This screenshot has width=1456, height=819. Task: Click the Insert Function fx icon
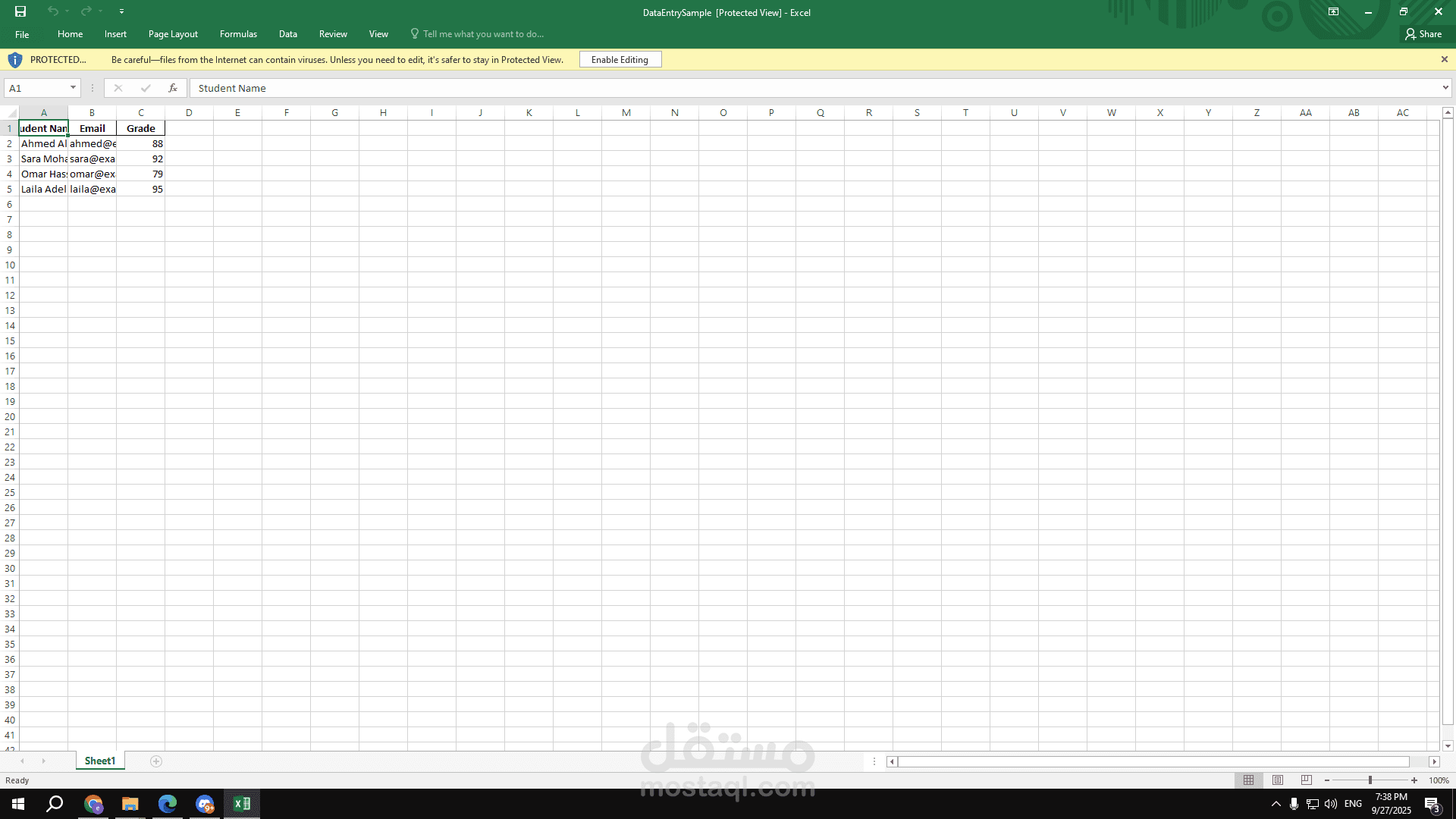(x=173, y=88)
